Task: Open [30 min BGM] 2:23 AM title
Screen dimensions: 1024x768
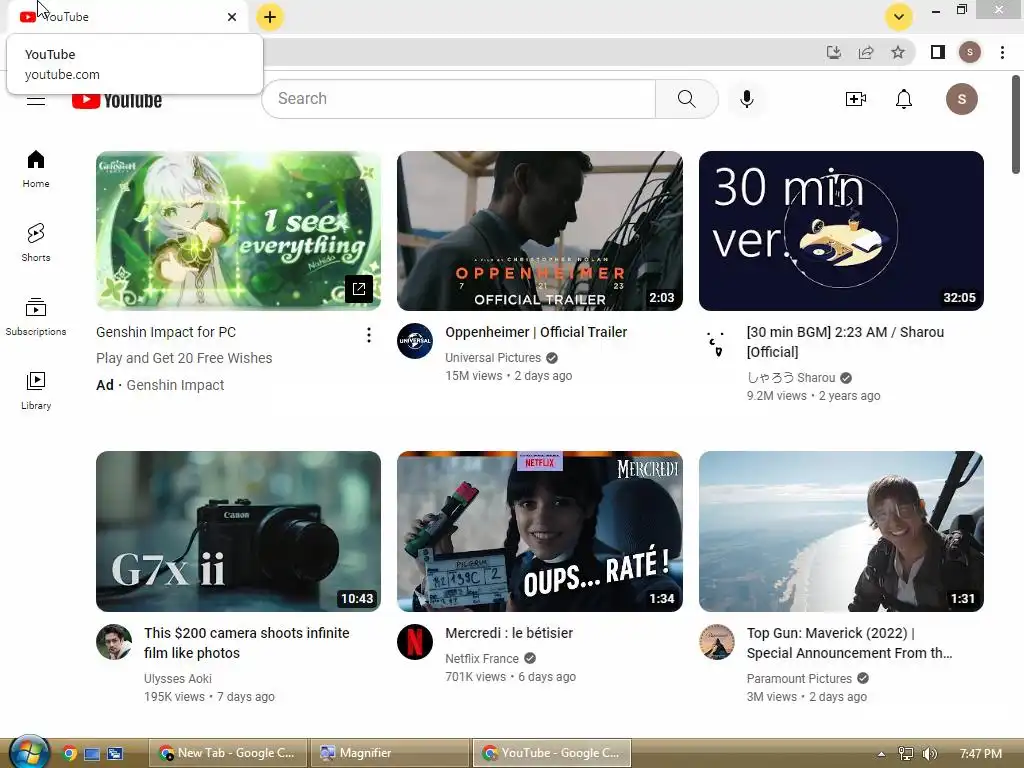Action: click(846, 342)
